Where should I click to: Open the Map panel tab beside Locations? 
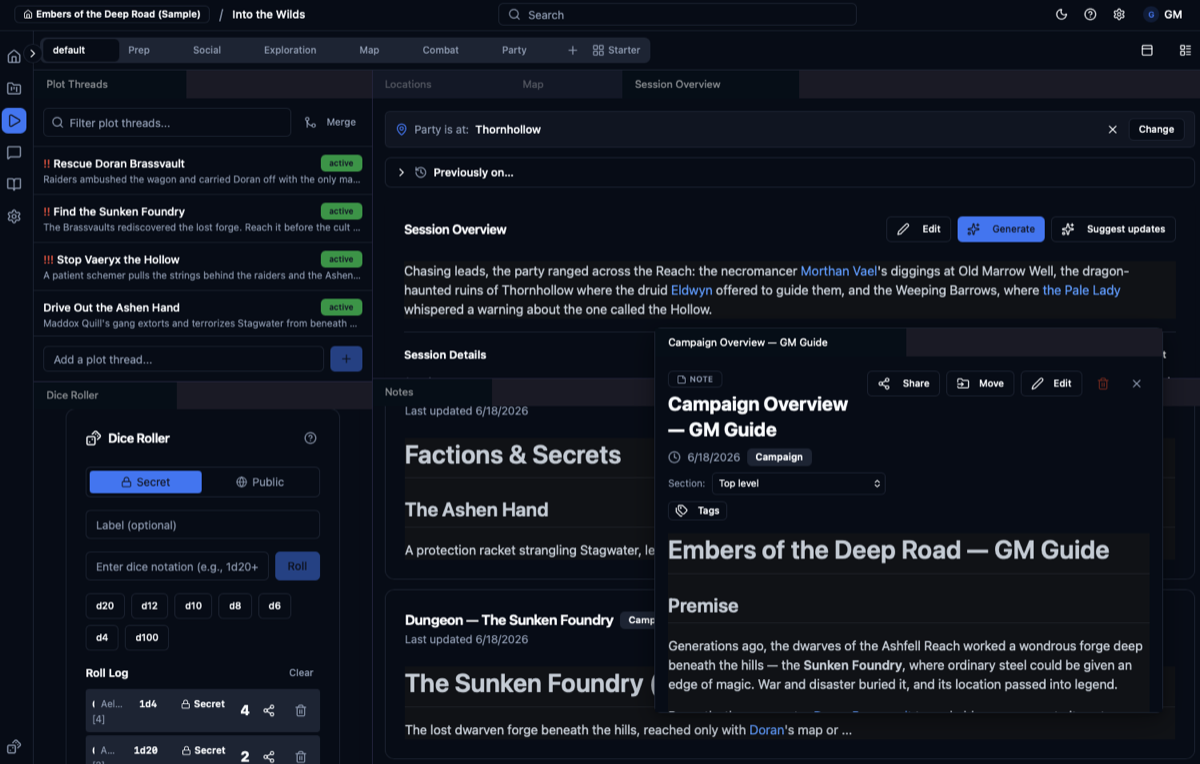coord(533,84)
